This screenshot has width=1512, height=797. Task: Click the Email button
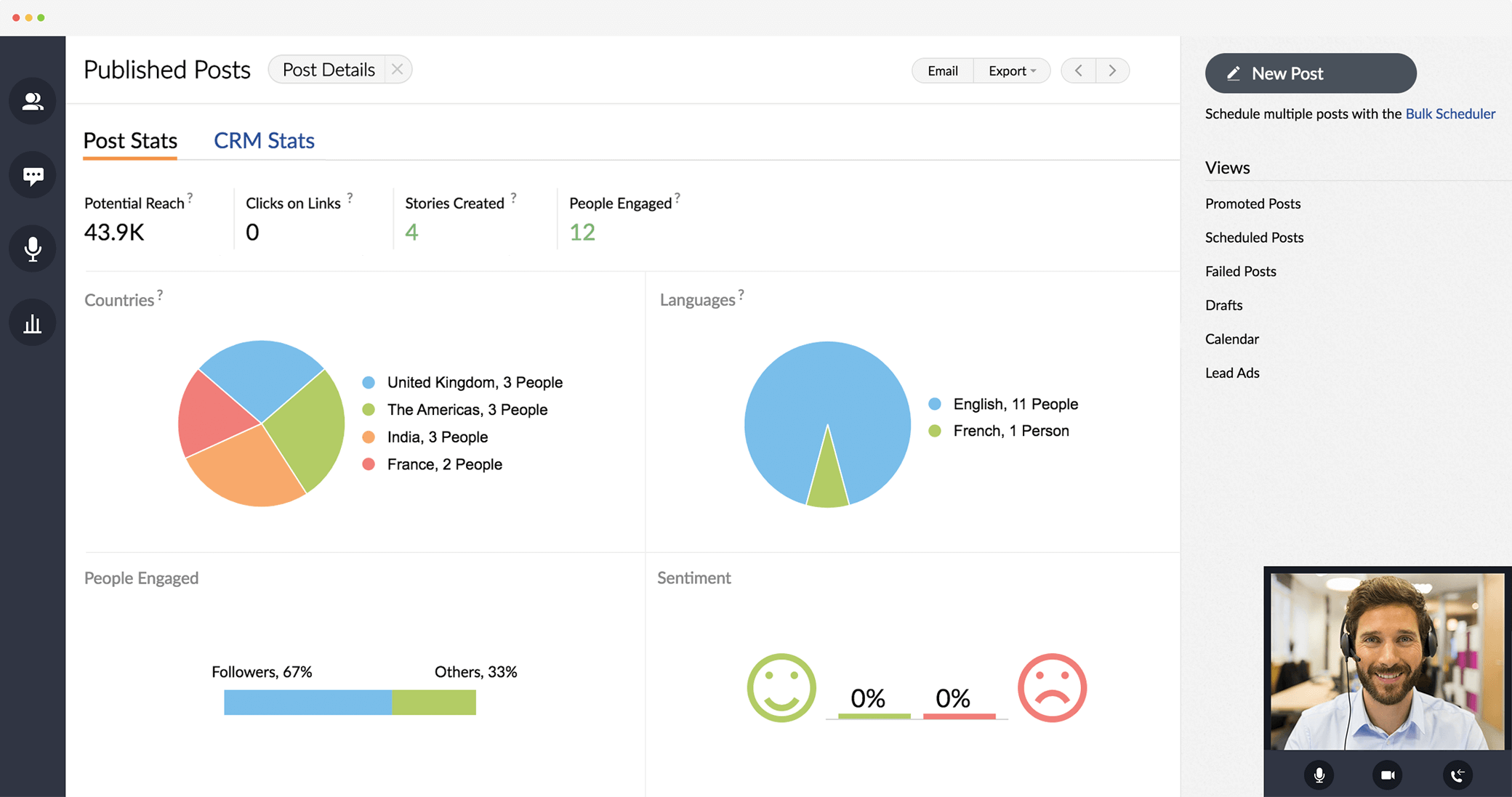click(x=940, y=69)
